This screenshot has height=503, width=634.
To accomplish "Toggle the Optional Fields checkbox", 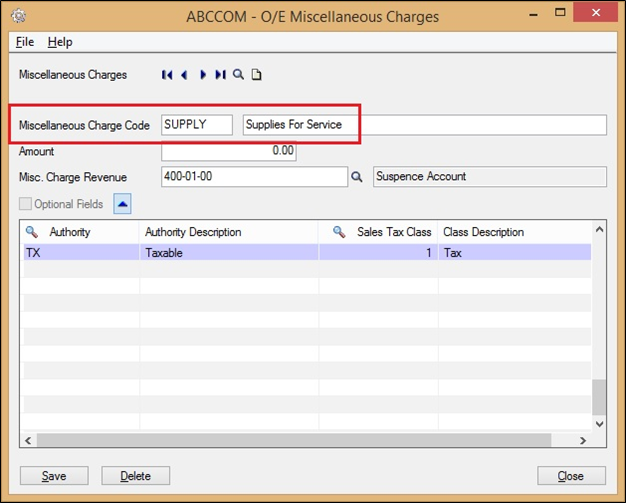I will [x=25, y=203].
